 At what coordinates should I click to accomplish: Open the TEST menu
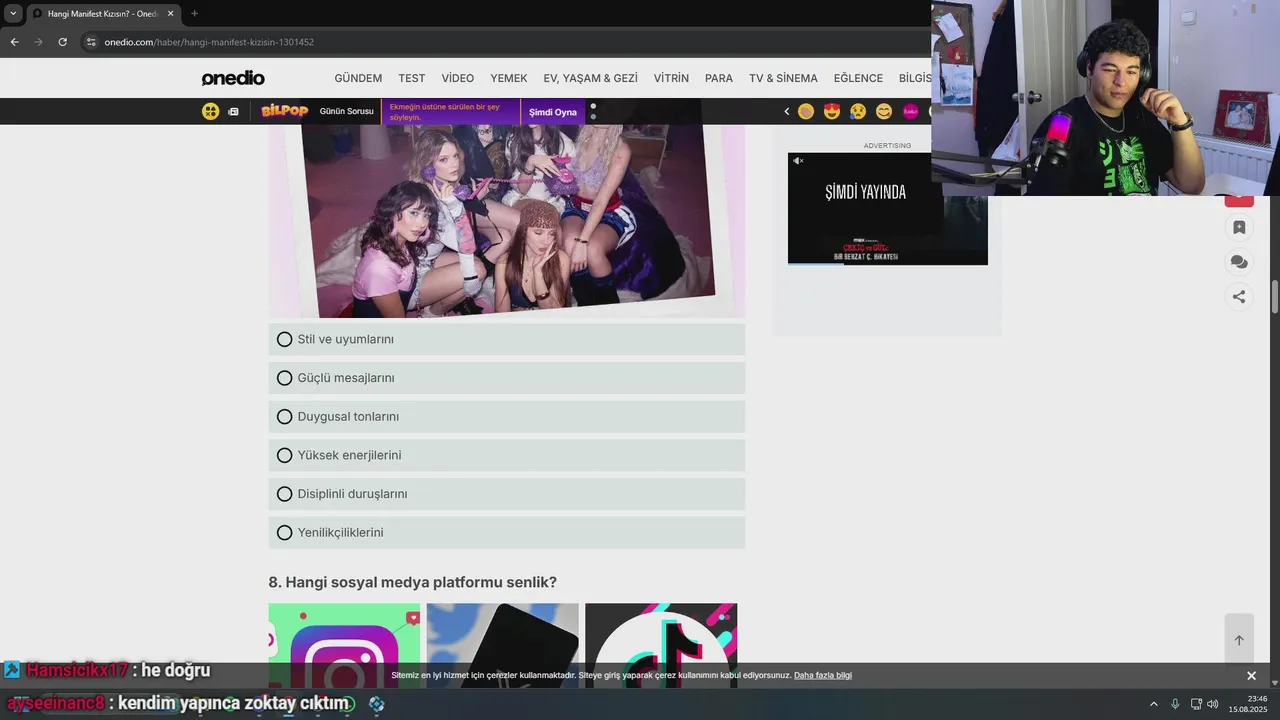(x=411, y=78)
